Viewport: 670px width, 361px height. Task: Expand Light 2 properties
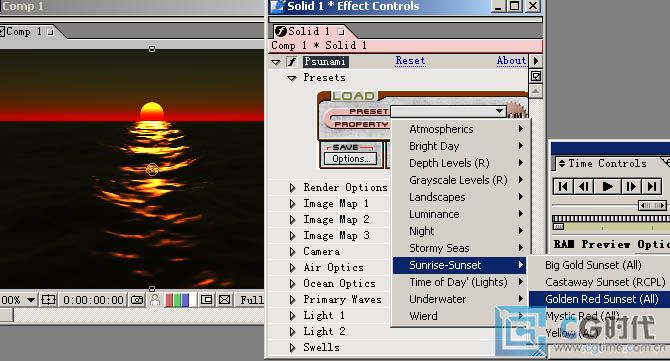pyautogui.click(x=292, y=332)
